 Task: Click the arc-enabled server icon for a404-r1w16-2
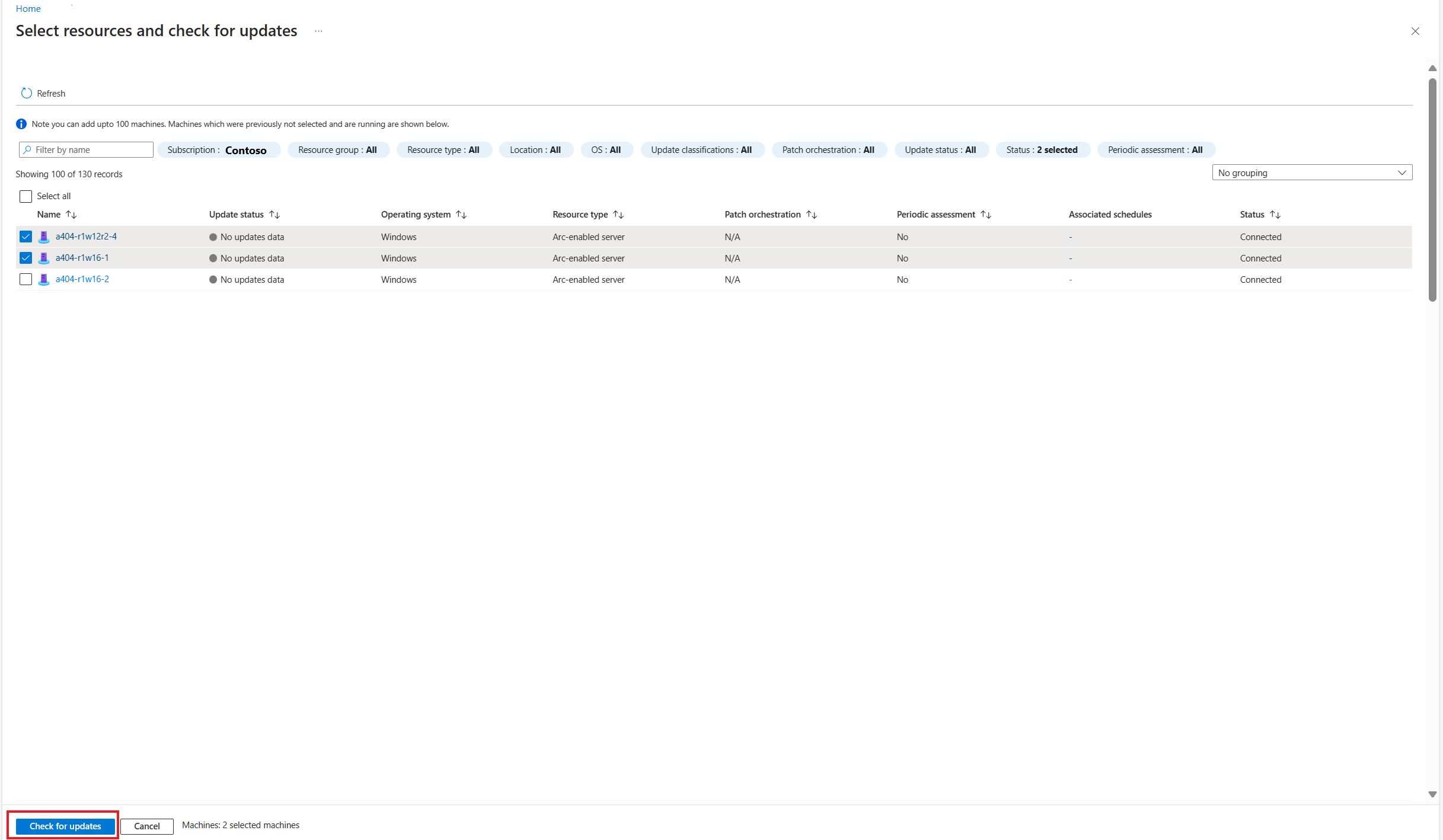pos(44,279)
